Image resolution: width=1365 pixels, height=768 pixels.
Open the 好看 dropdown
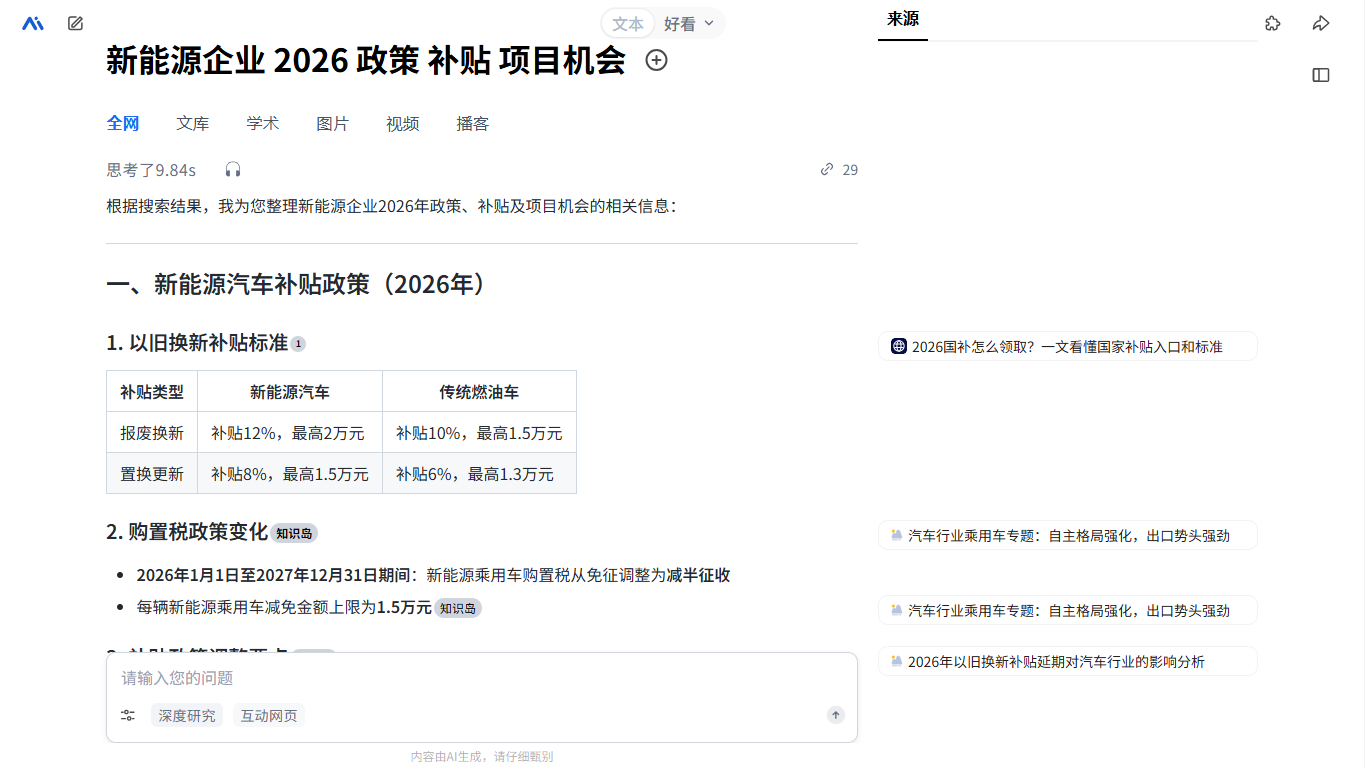[690, 23]
